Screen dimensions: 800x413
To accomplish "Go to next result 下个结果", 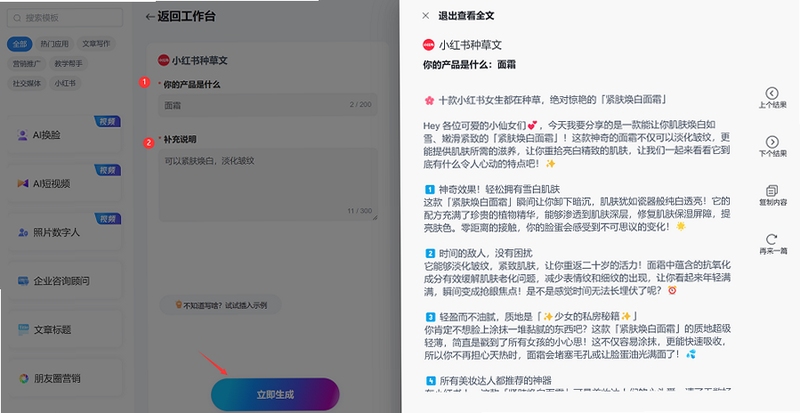I will [772, 146].
